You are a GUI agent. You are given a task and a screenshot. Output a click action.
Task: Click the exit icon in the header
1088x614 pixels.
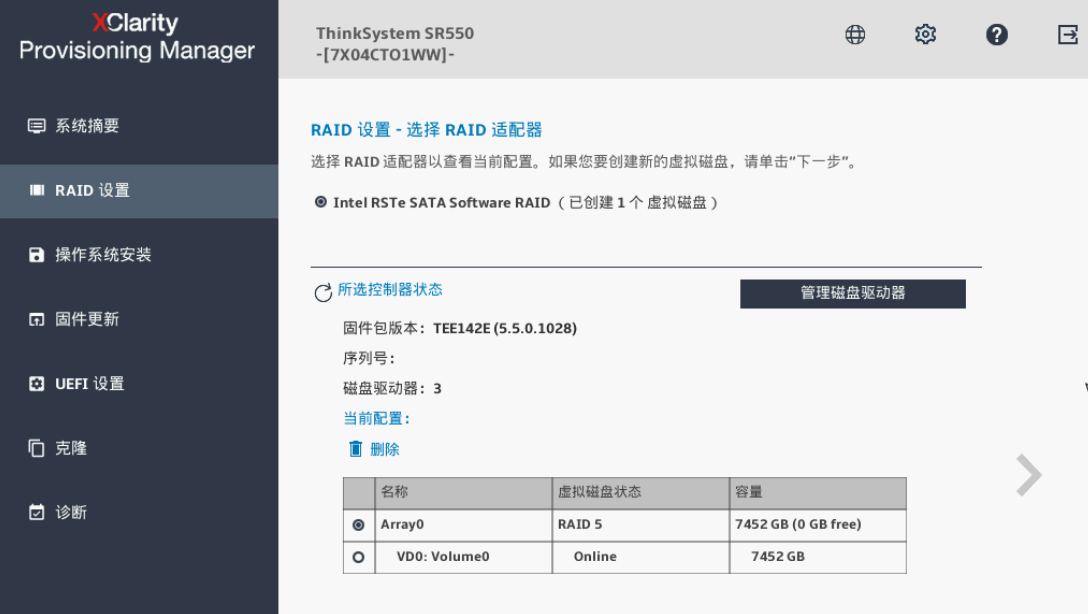coord(1068,35)
